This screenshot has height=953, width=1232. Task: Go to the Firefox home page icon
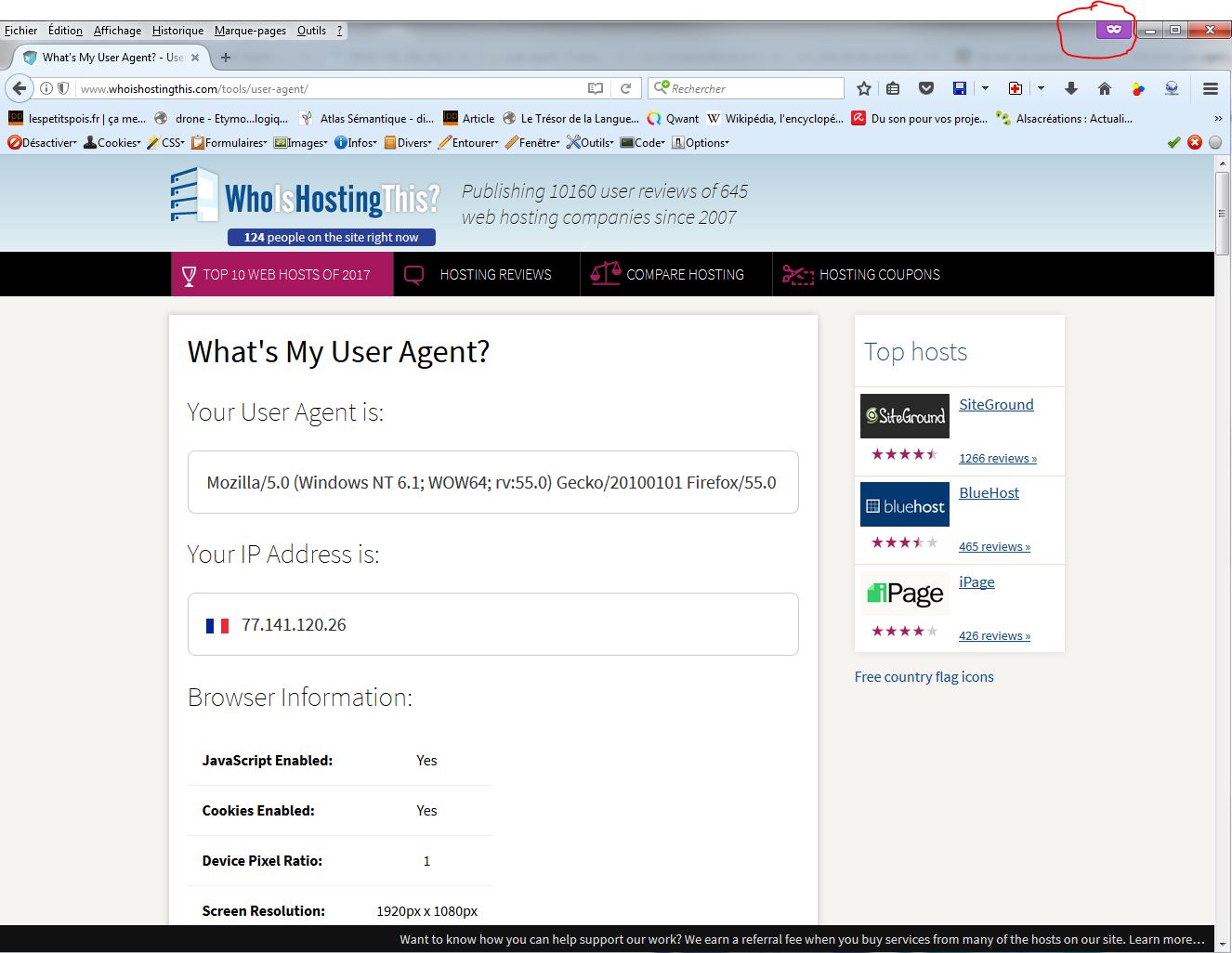click(1104, 88)
